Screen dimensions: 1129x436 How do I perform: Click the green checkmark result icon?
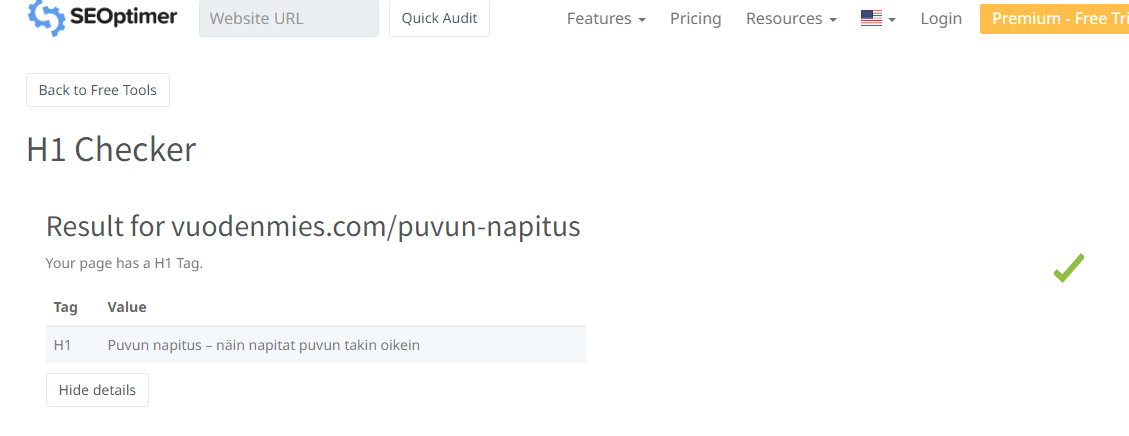coord(1069,268)
